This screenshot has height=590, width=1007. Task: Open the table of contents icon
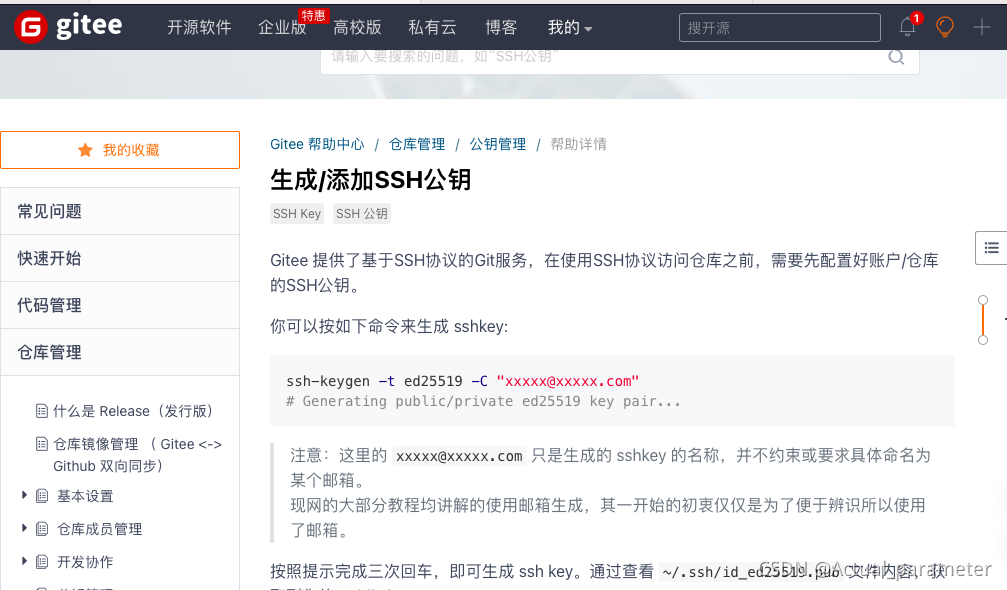(991, 247)
